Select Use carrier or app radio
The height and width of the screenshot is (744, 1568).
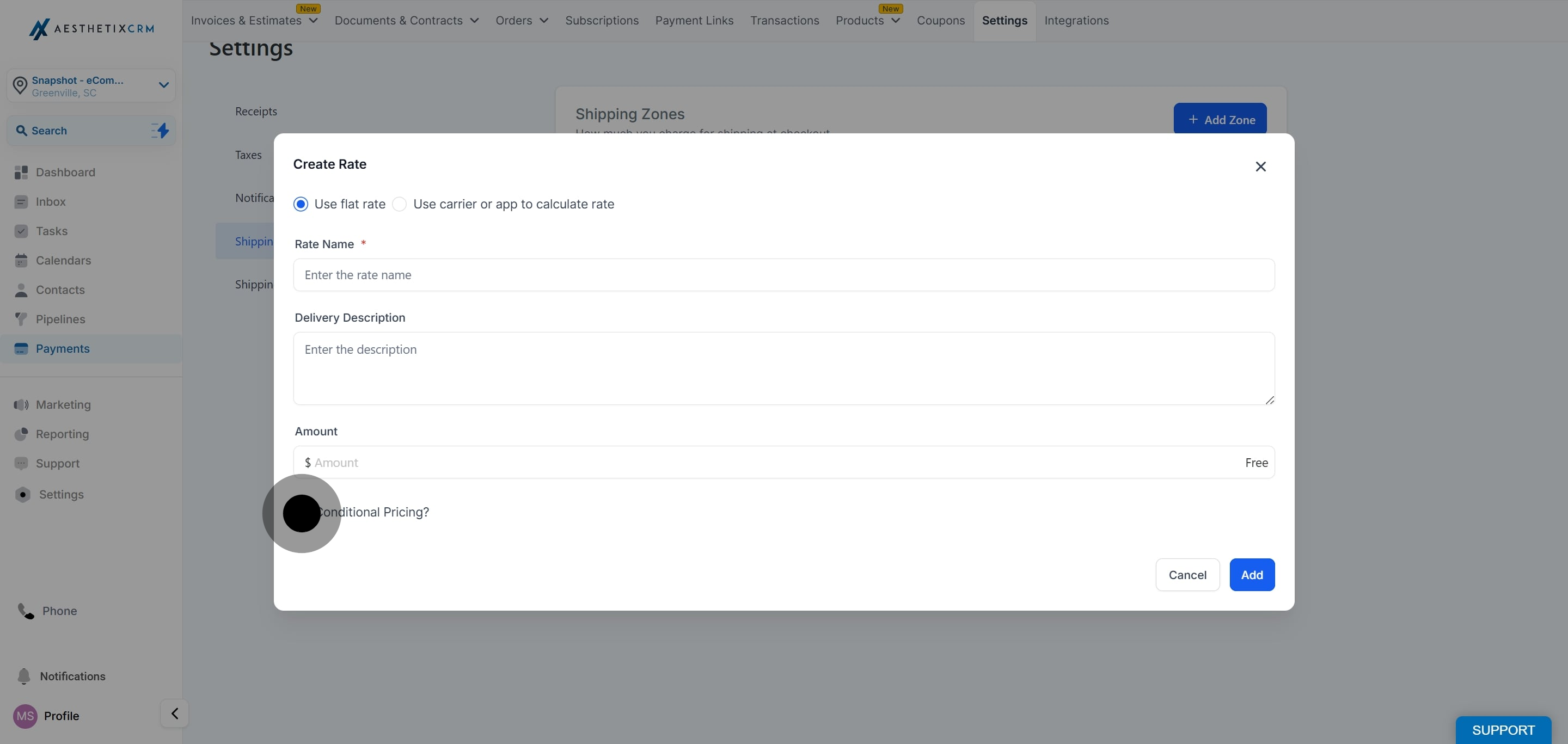click(x=399, y=205)
